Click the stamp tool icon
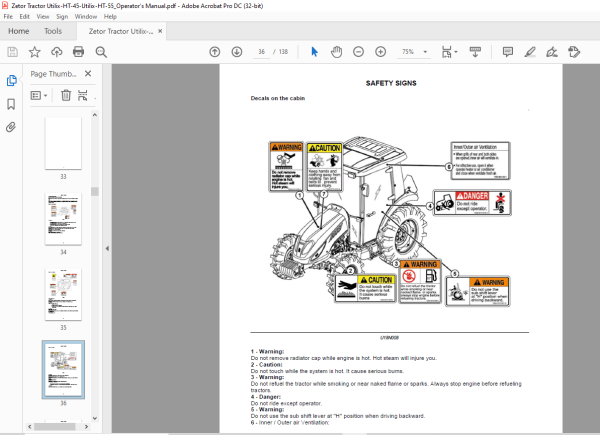Viewport: 600px width, 435px height. [x=574, y=52]
